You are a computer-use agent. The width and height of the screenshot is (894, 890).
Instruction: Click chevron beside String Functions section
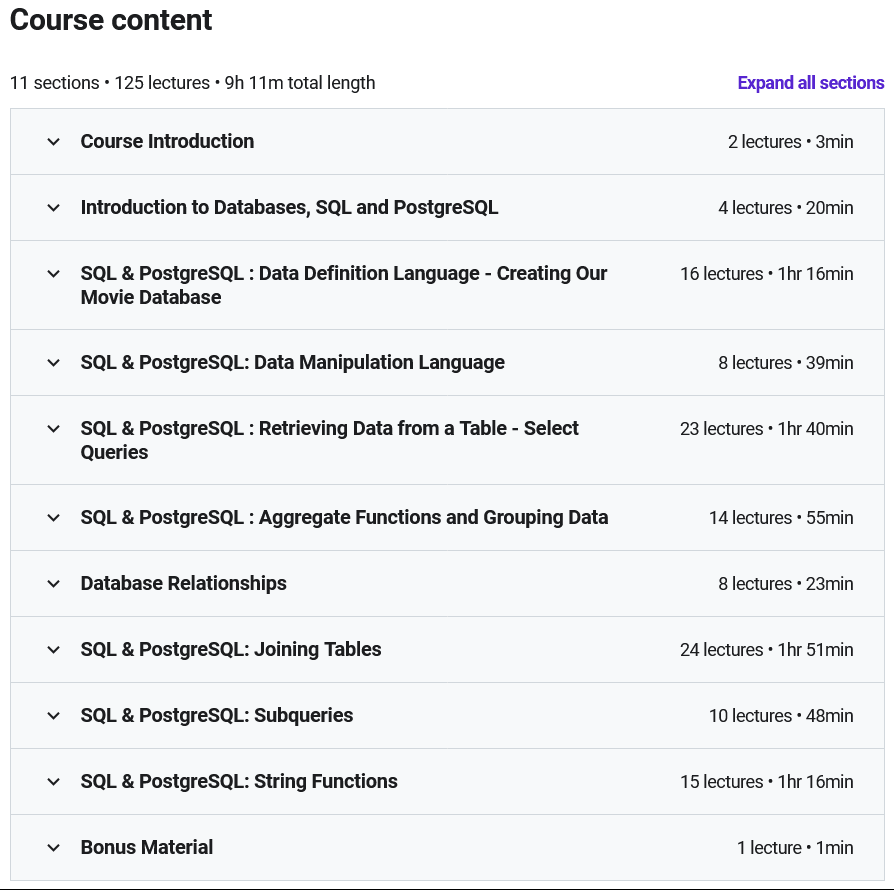pos(54,782)
